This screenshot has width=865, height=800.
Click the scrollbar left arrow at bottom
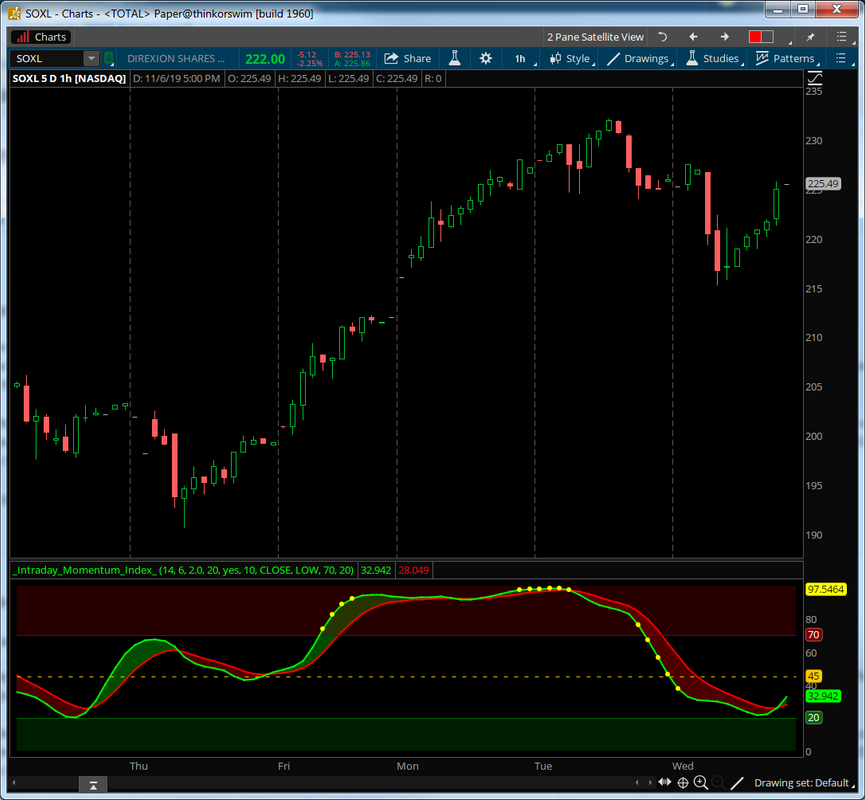(x=14, y=782)
